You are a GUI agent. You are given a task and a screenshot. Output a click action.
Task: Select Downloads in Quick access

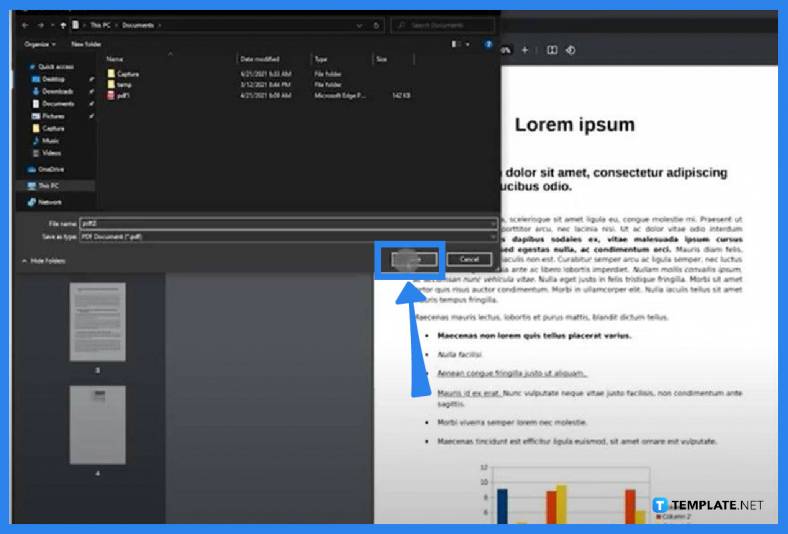(57, 91)
